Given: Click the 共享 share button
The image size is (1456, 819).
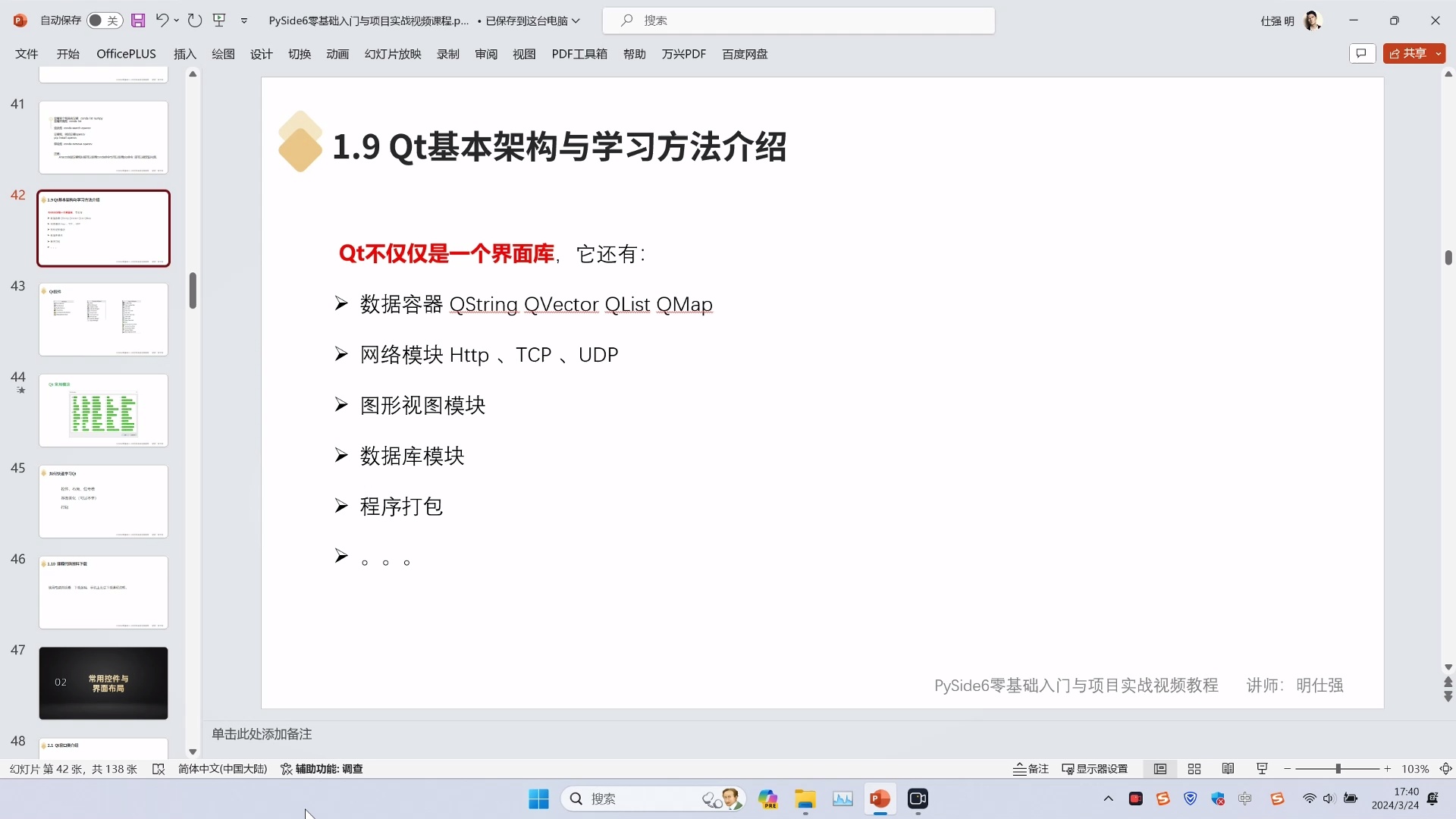Looking at the screenshot, I should [x=1410, y=53].
